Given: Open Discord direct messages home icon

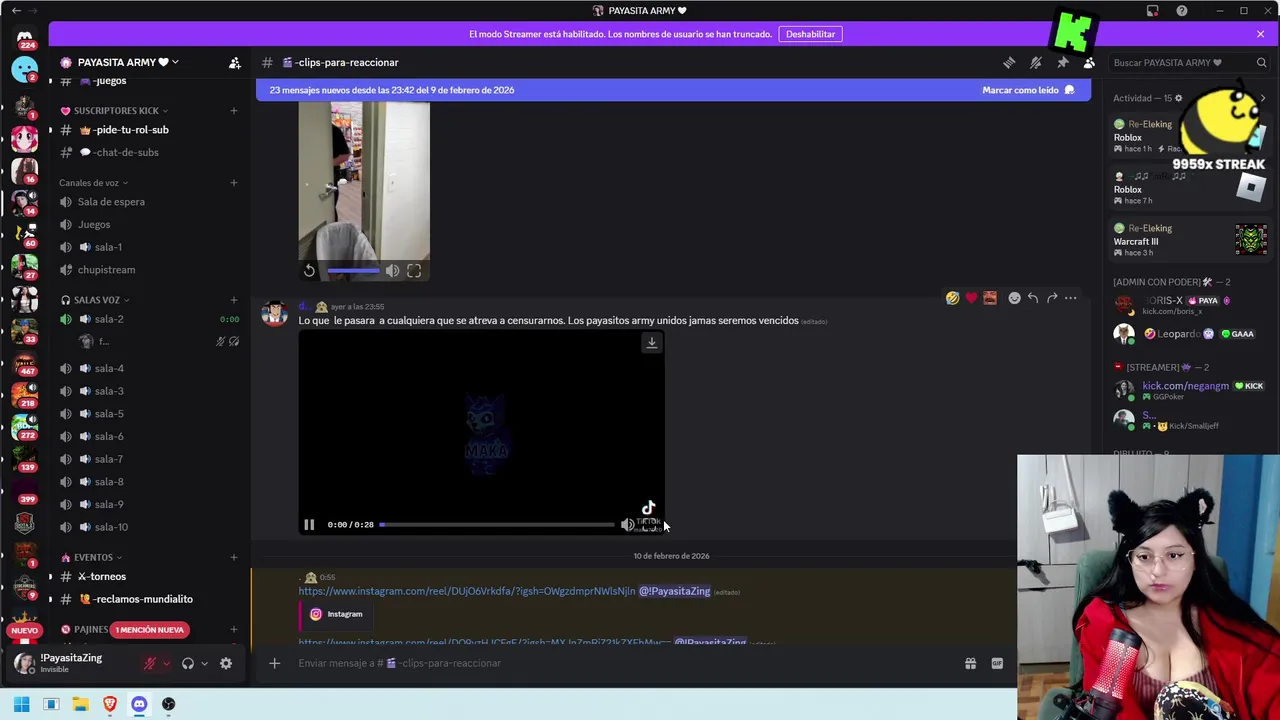Looking at the screenshot, I should (24, 38).
